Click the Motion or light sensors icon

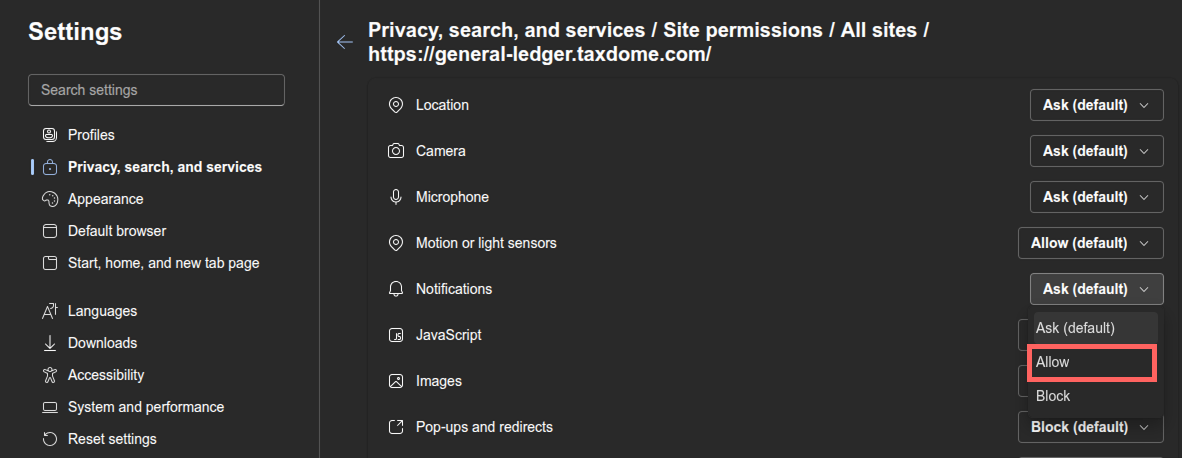click(396, 243)
